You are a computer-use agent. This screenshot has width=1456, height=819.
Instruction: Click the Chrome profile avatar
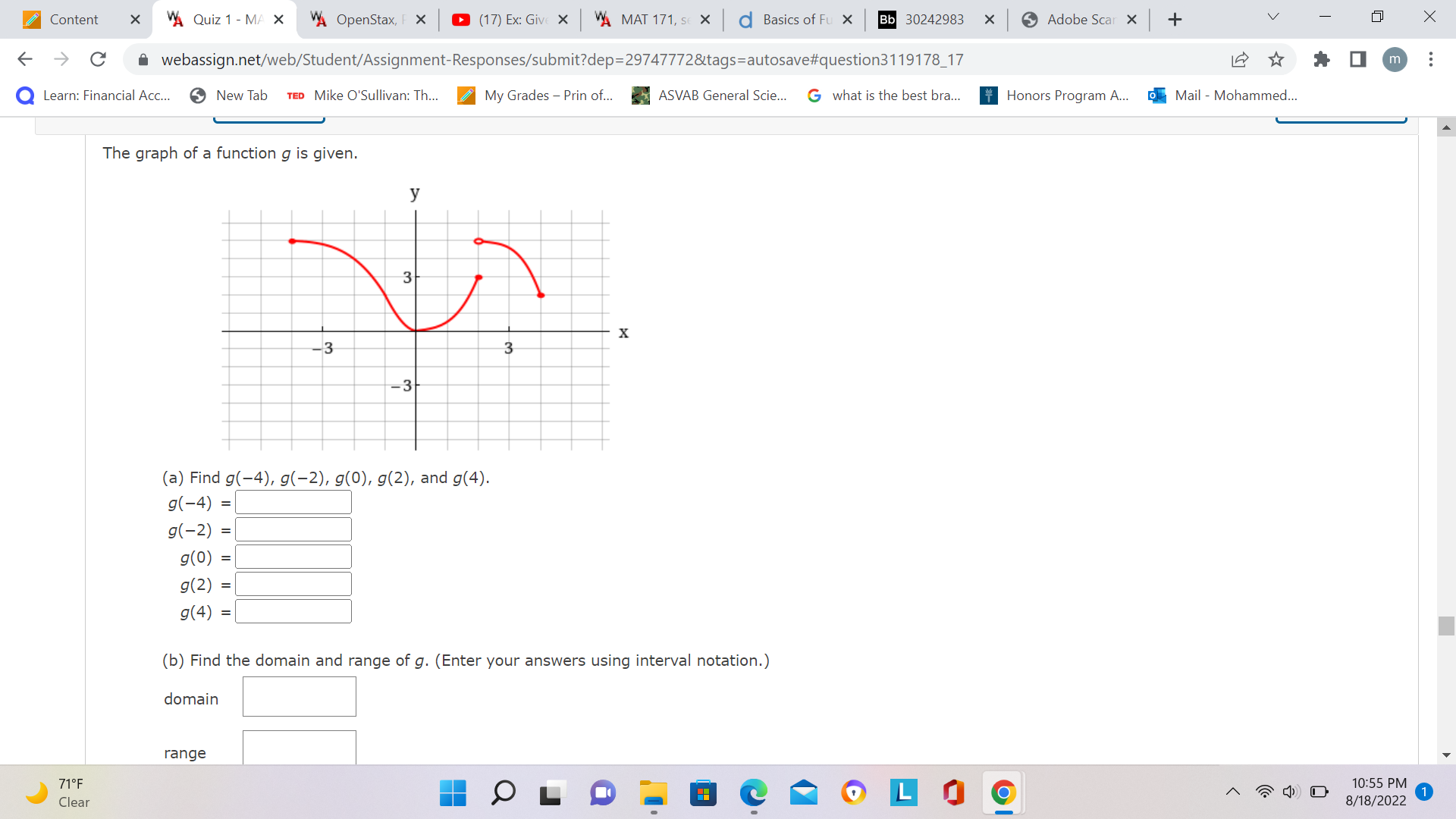click(x=1395, y=60)
